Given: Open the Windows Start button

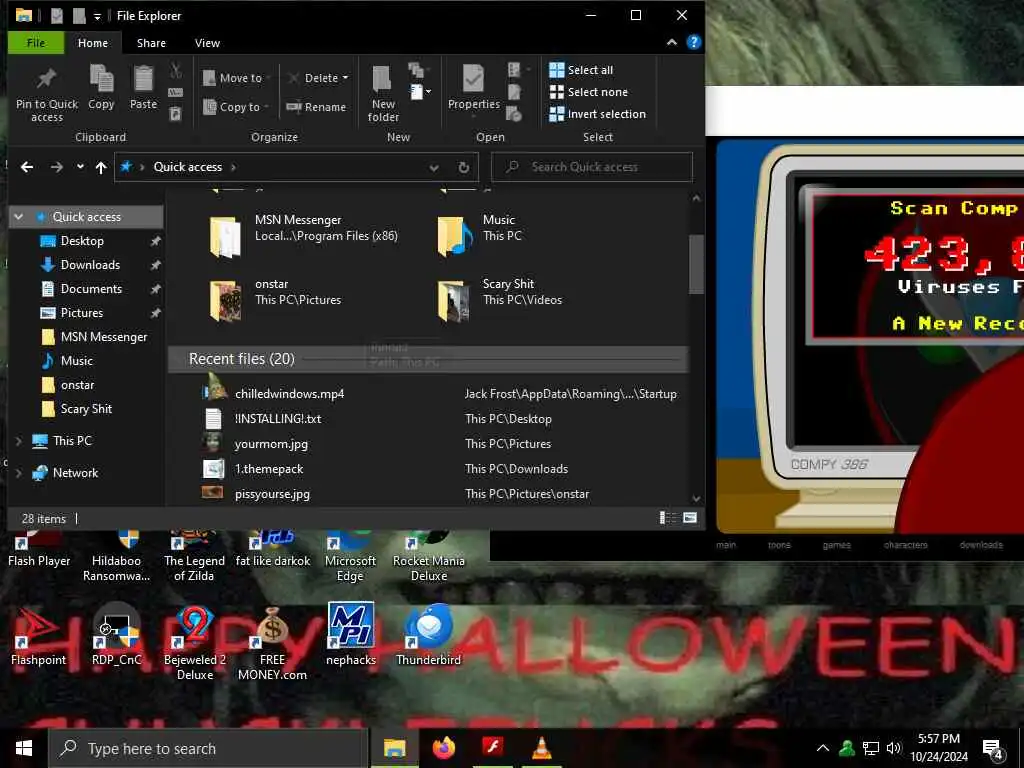Looking at the screenshot, I should tap(24, 748).
